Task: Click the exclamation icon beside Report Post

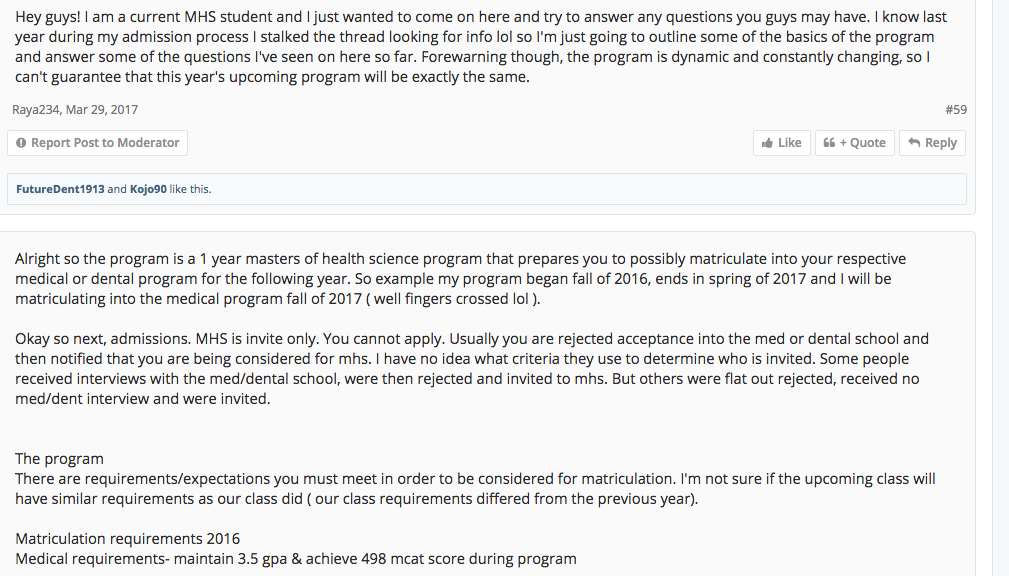Action: pos(21,143)
